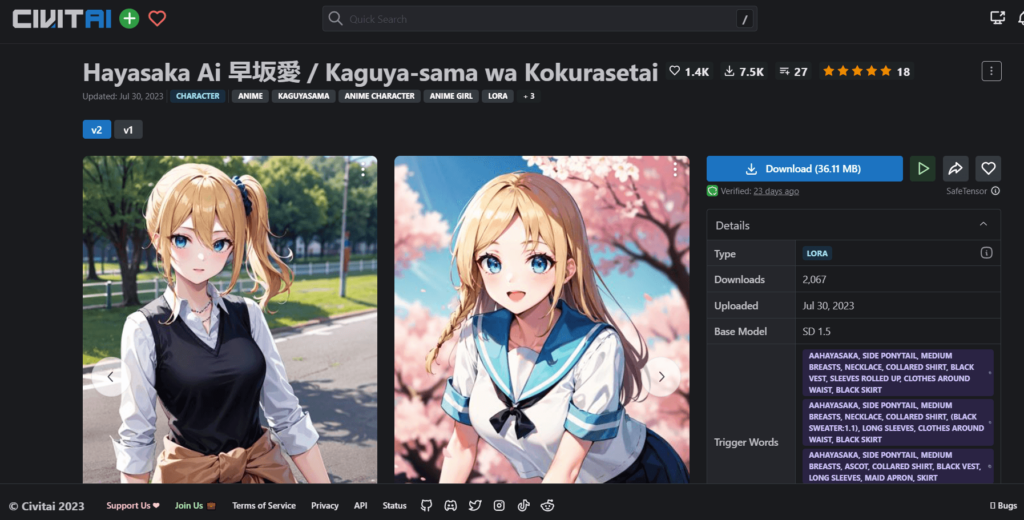Click the 1.4K likes heart badge
Image resolution: width=1024 pixels, height=520 pixels.
(x=689, y=72)
